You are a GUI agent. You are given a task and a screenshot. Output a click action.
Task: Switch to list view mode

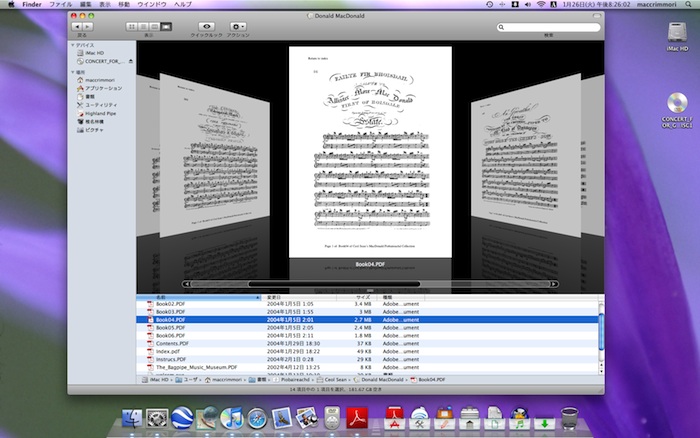pyautogui.click(x=144, y=27)
